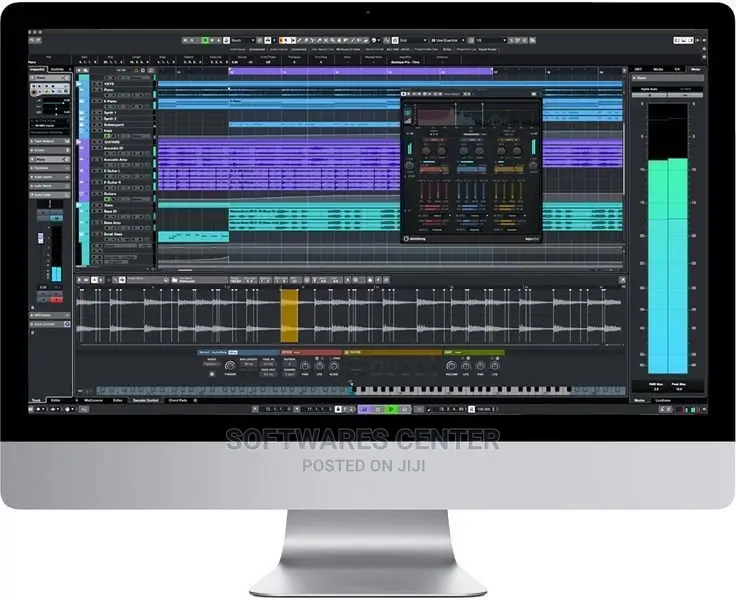Select the E-Piano track name
The image size is (736, 600).
pos(111,101)
